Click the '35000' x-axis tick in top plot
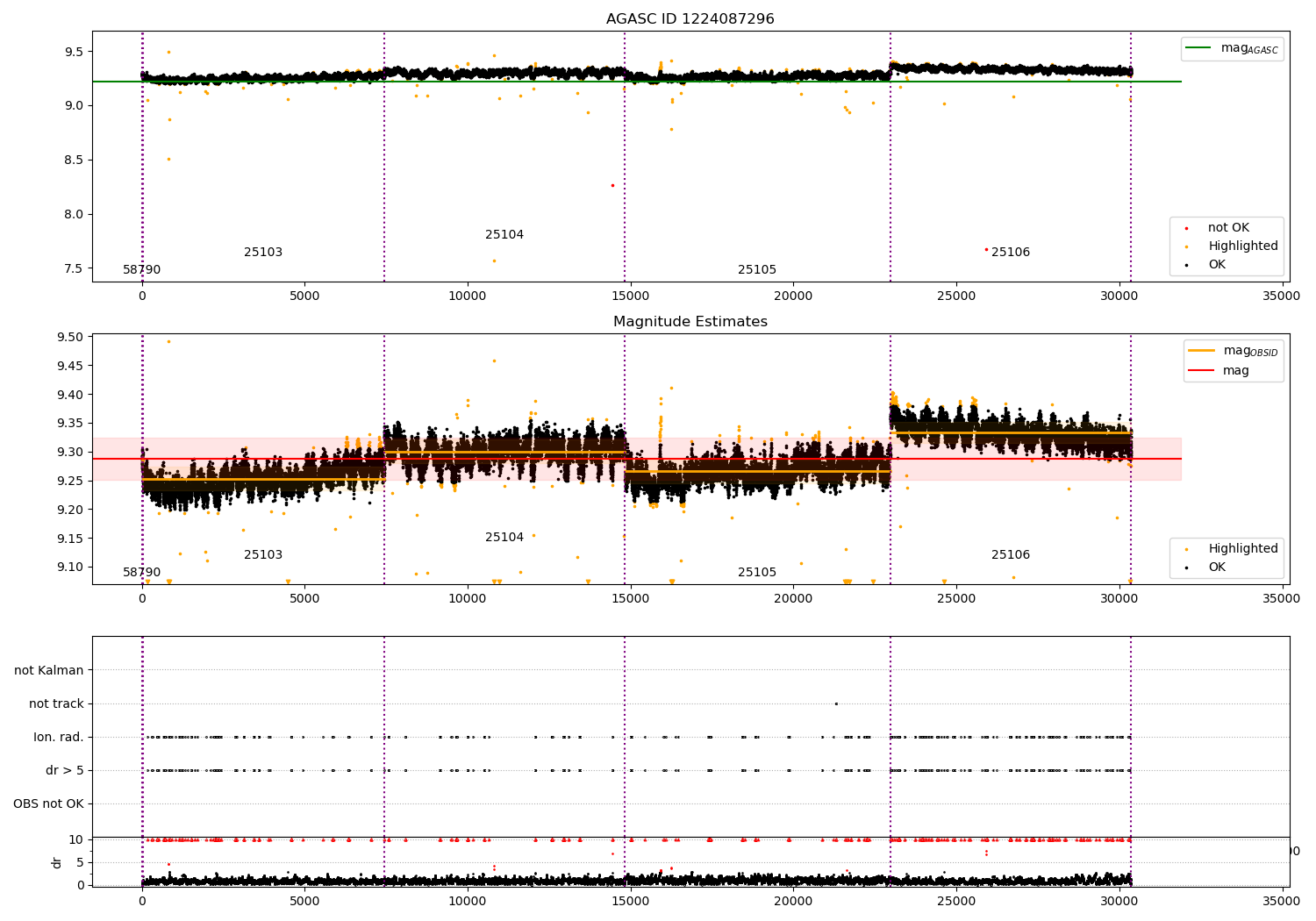Viewport: 1316px width, 921px height. coord(1282,296)
